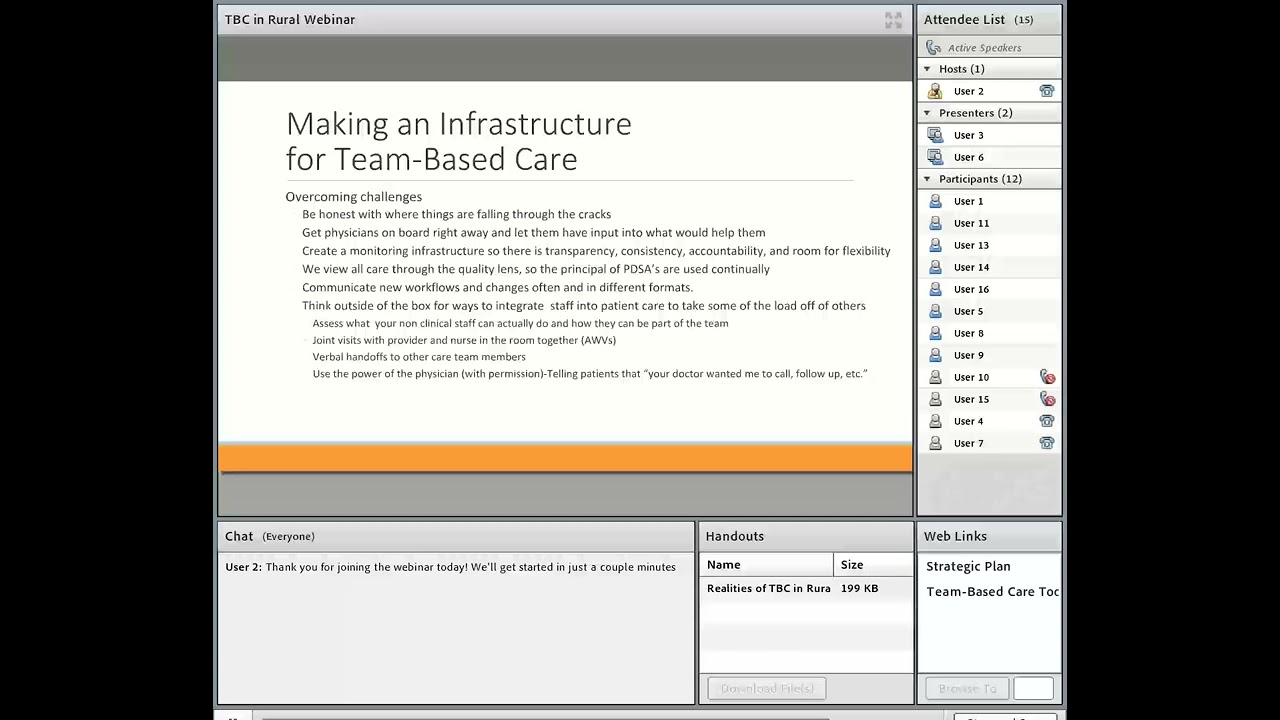Click the Presenters (2) group label
The height and width of the screenshot is (720, 1280).
point(975,113)
